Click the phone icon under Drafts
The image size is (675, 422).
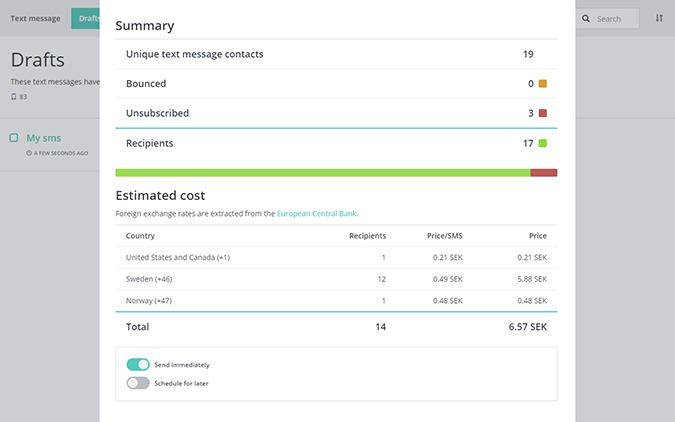point(14,97)
